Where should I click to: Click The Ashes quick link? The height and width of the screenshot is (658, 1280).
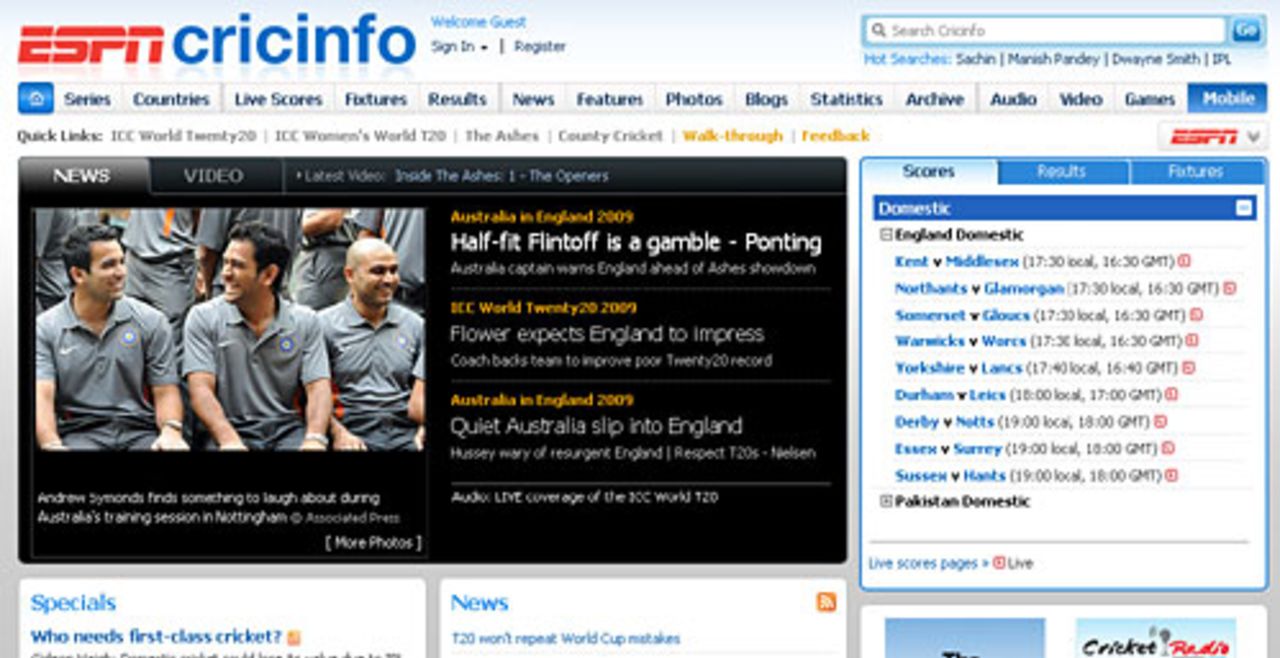pos(502,136)
